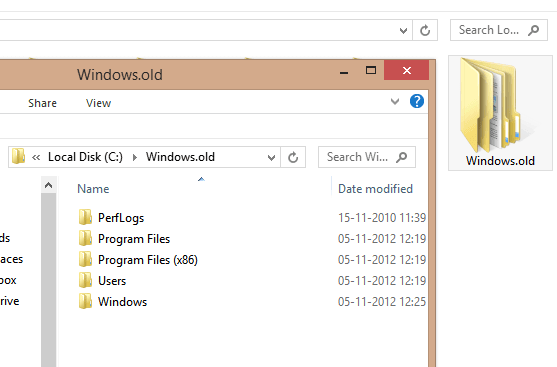Screen dimensions: 557x367
Task: Show hidden path levels via double chevron
Action: pos(36,157)
